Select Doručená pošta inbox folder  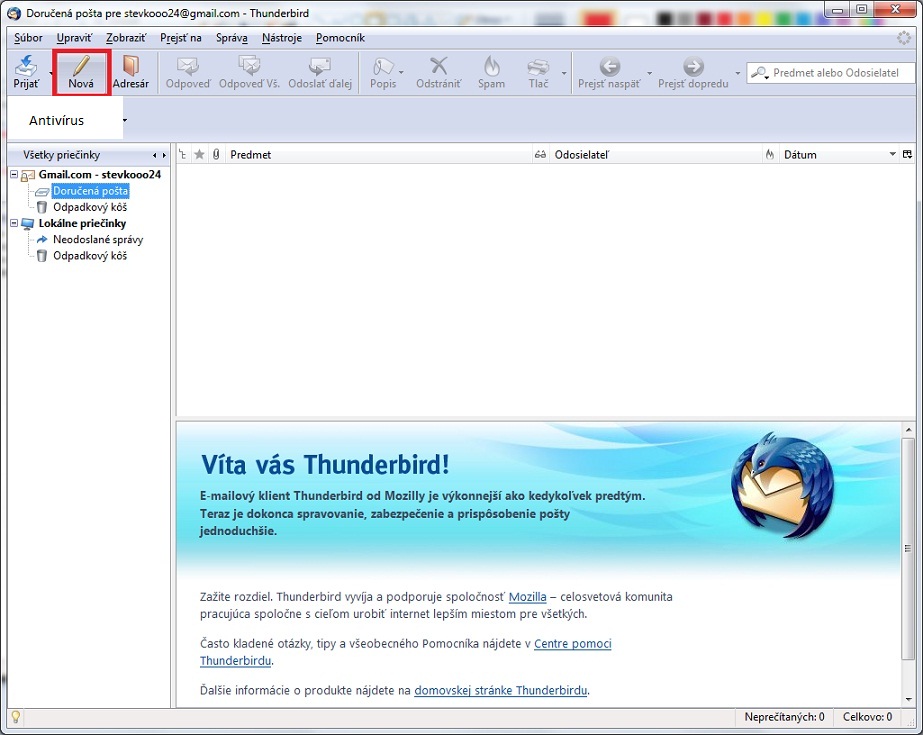pyautogui.click(x=90, y=191)
